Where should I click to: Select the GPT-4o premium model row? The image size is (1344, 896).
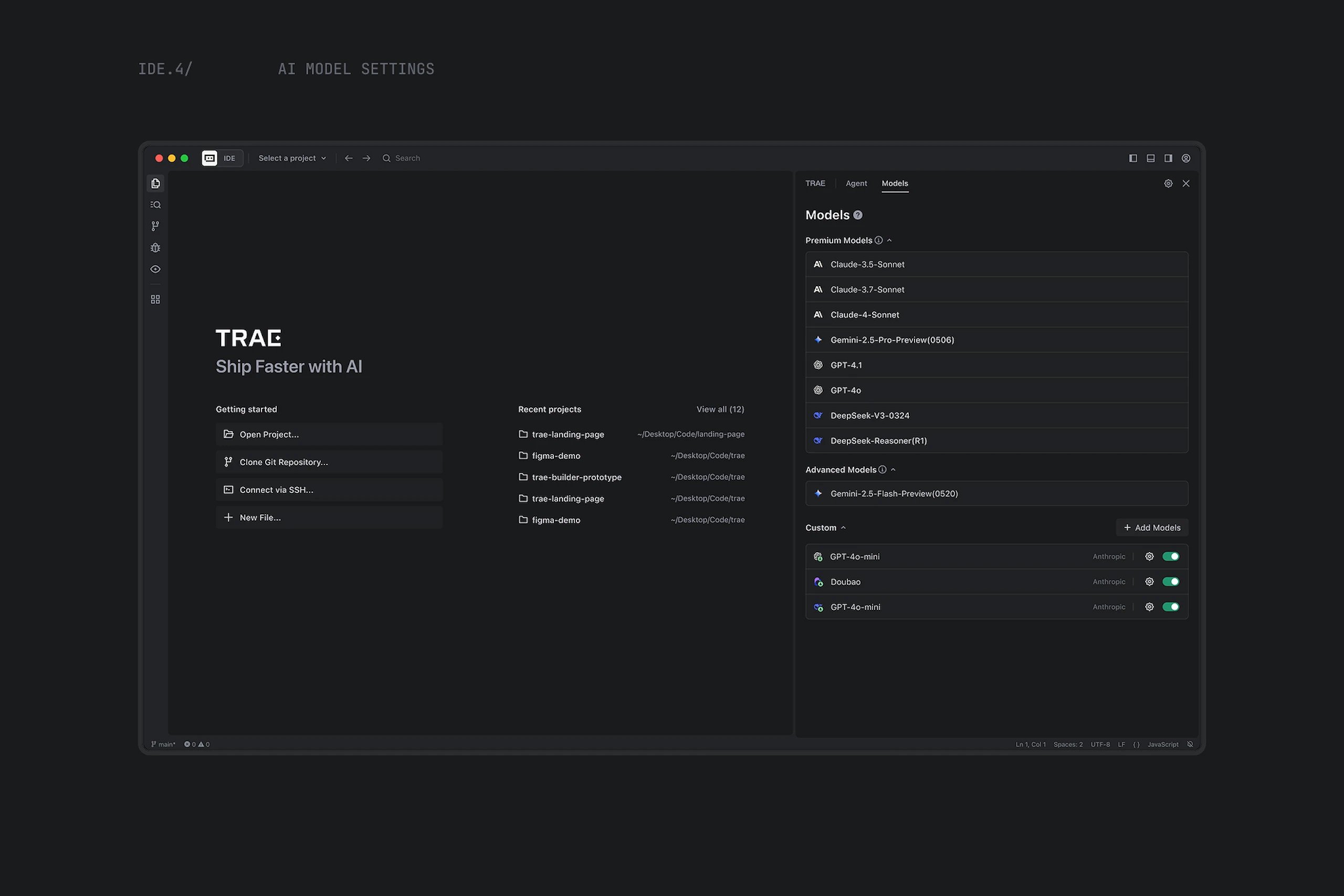tap(996, 391)
